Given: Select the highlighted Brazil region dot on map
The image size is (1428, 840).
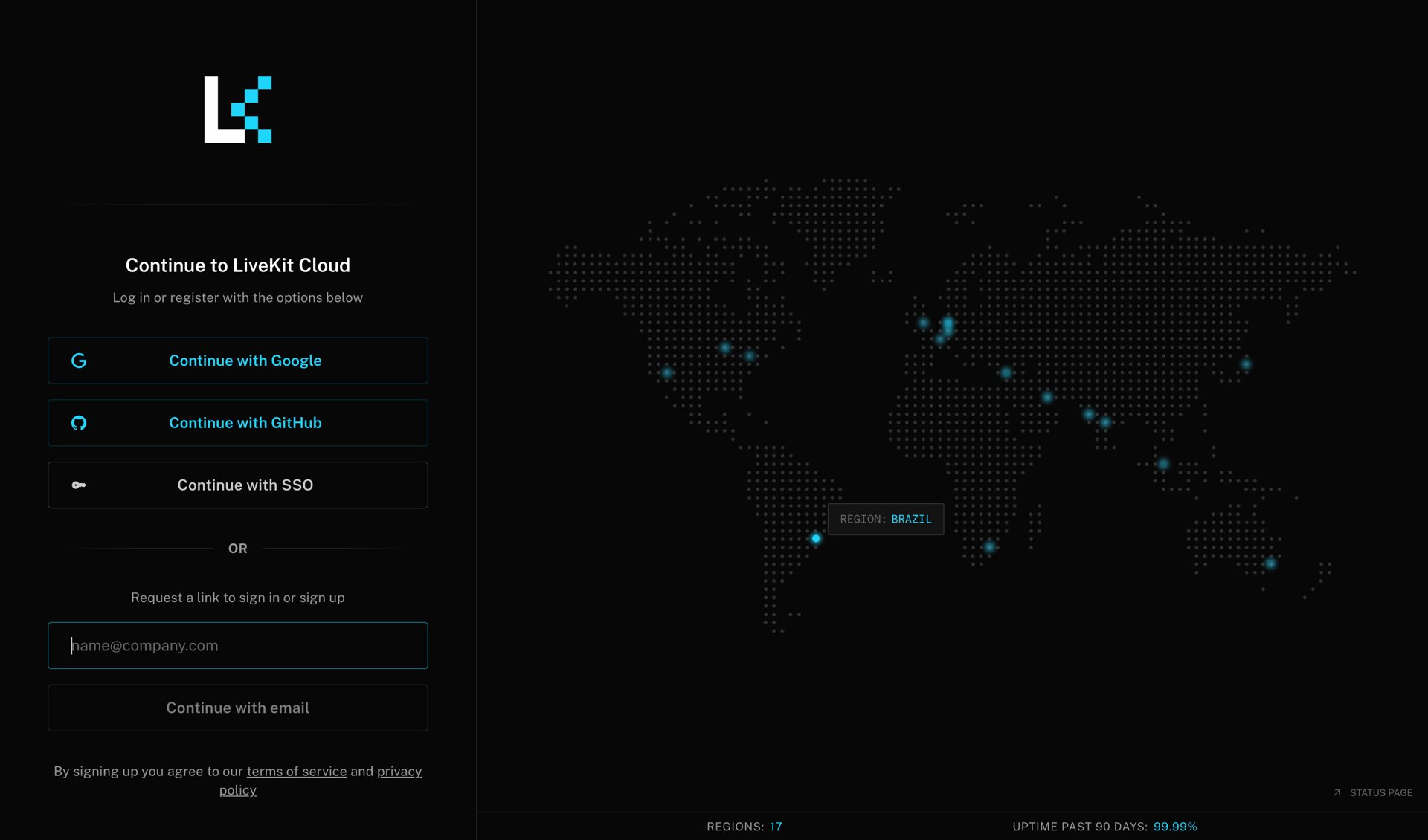Looking at the screenshot, I should tap(816, 539).
